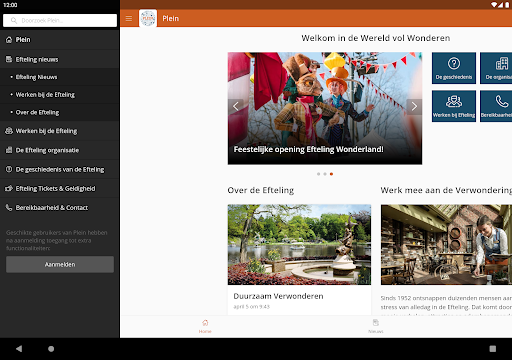
Task: Expand Efteling nieuws sidebar section
Action: (60, 59)
